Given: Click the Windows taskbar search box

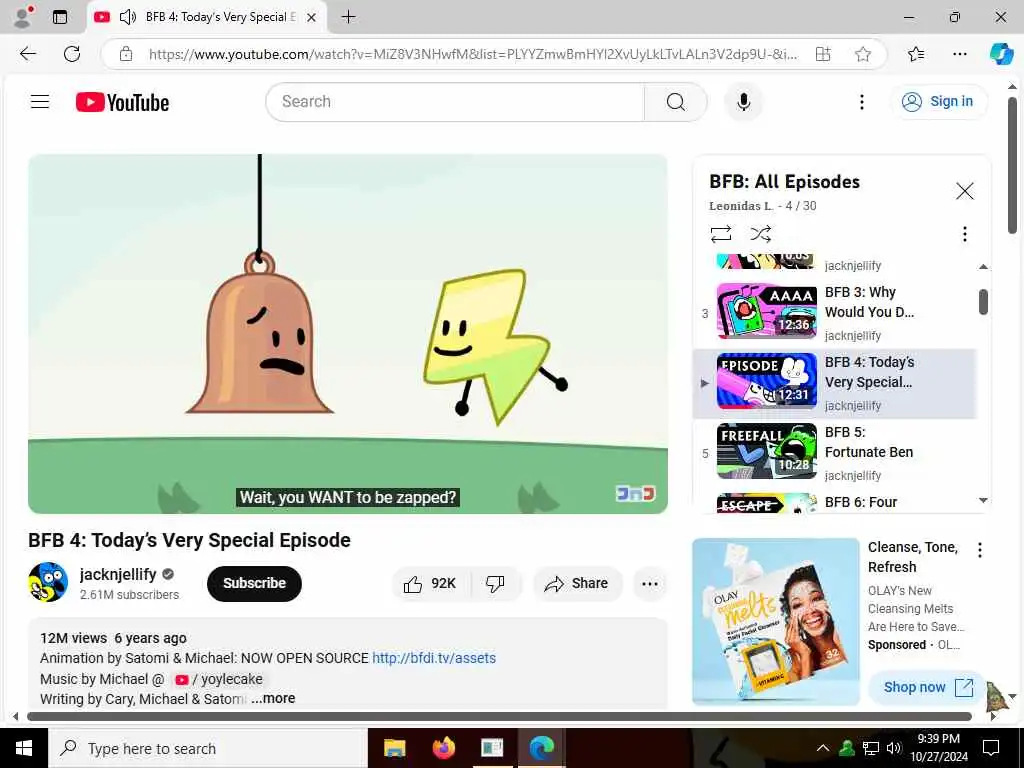Looking at the screenshot, I should point(208,748).
